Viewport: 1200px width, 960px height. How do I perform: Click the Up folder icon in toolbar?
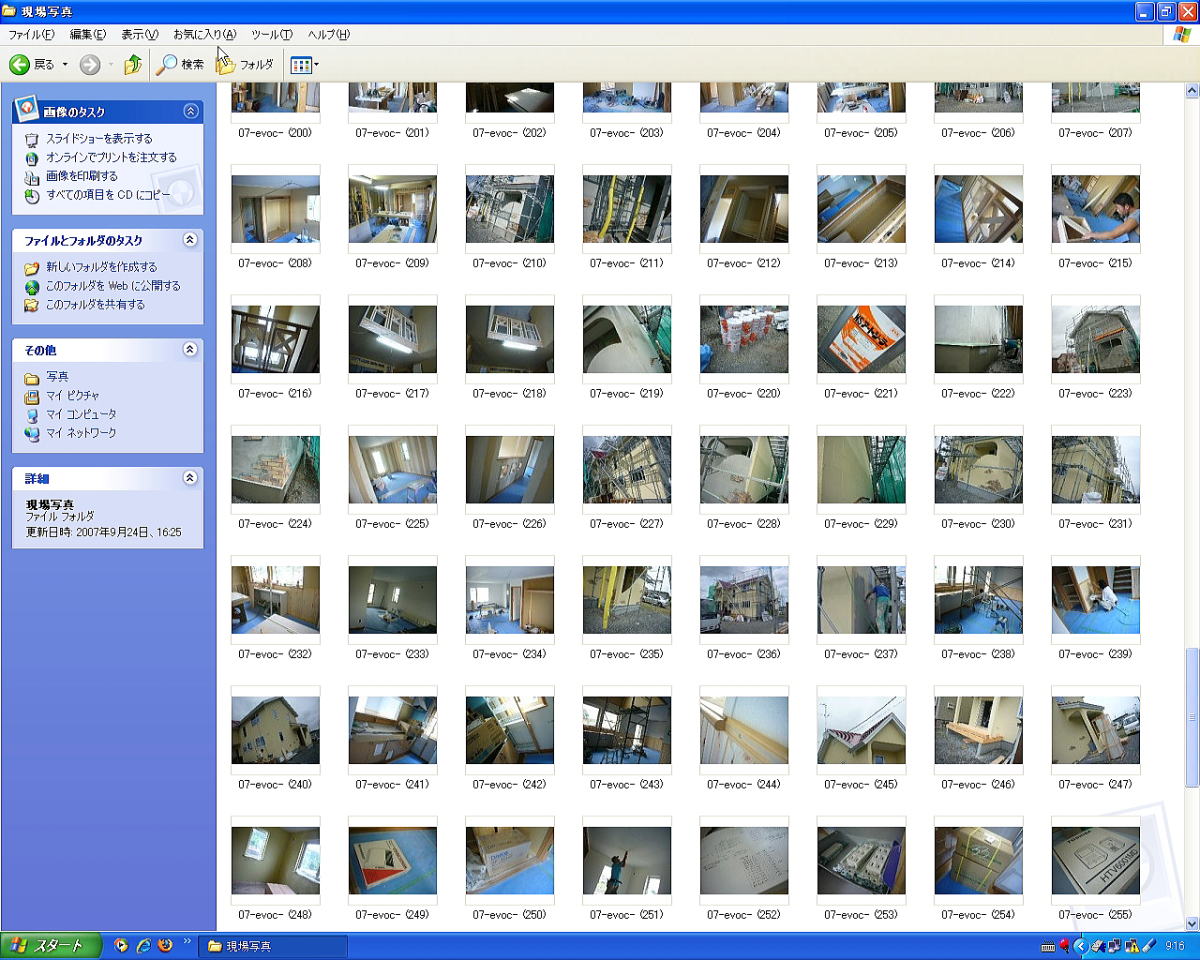click(x=133, y=65)
